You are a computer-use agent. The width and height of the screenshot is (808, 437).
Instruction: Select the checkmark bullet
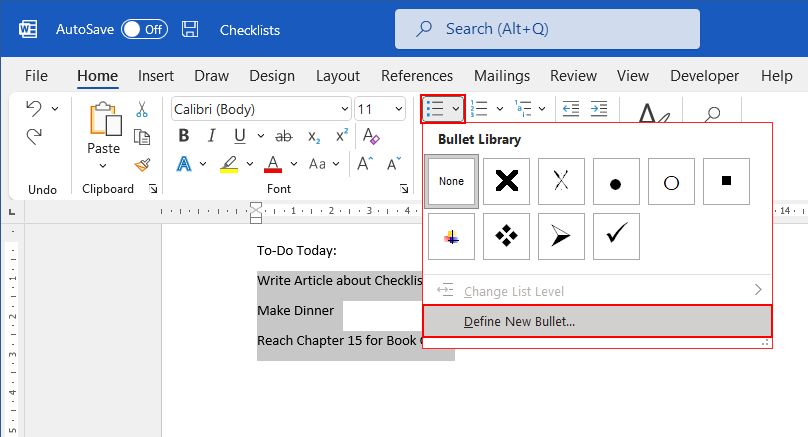tap(616, 237)
